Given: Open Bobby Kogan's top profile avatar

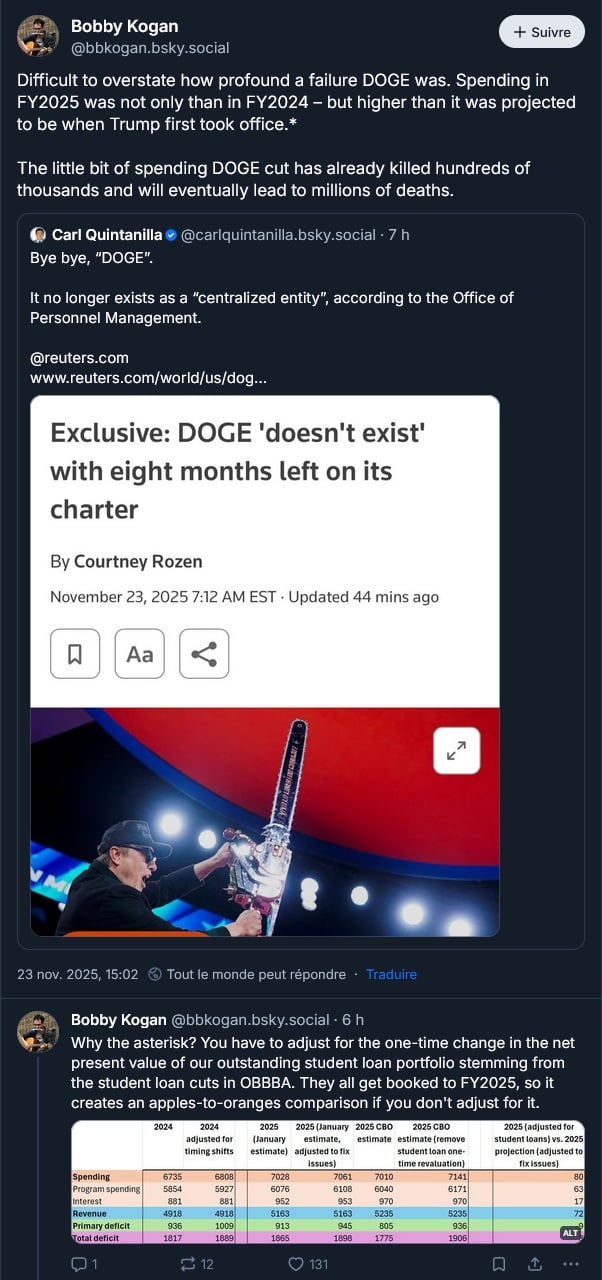Looking at the screenshot, I should pyautogui.click(x=38, y=36).
